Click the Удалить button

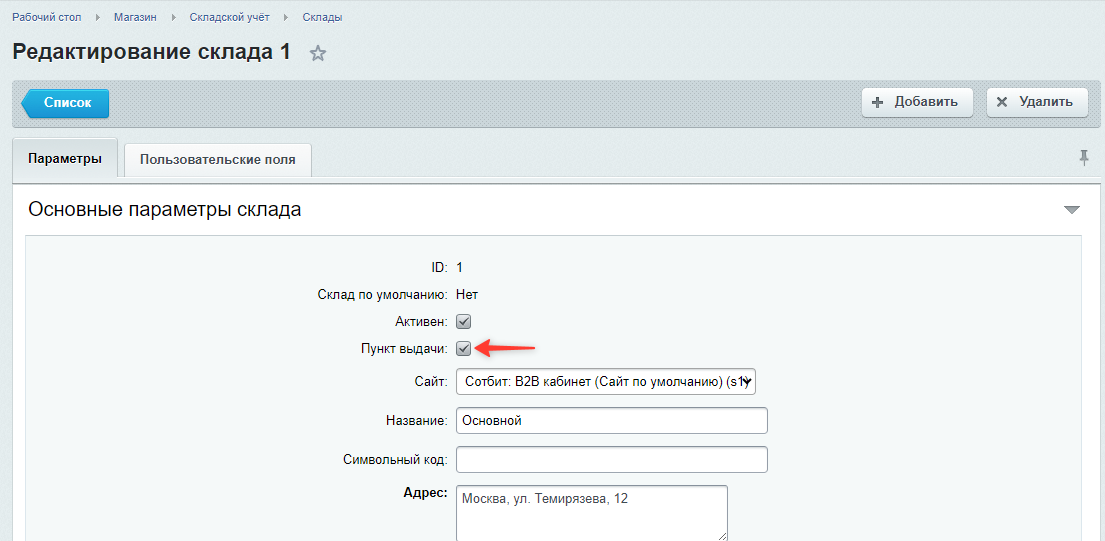pyautogui.click(x=1037, y=102)
